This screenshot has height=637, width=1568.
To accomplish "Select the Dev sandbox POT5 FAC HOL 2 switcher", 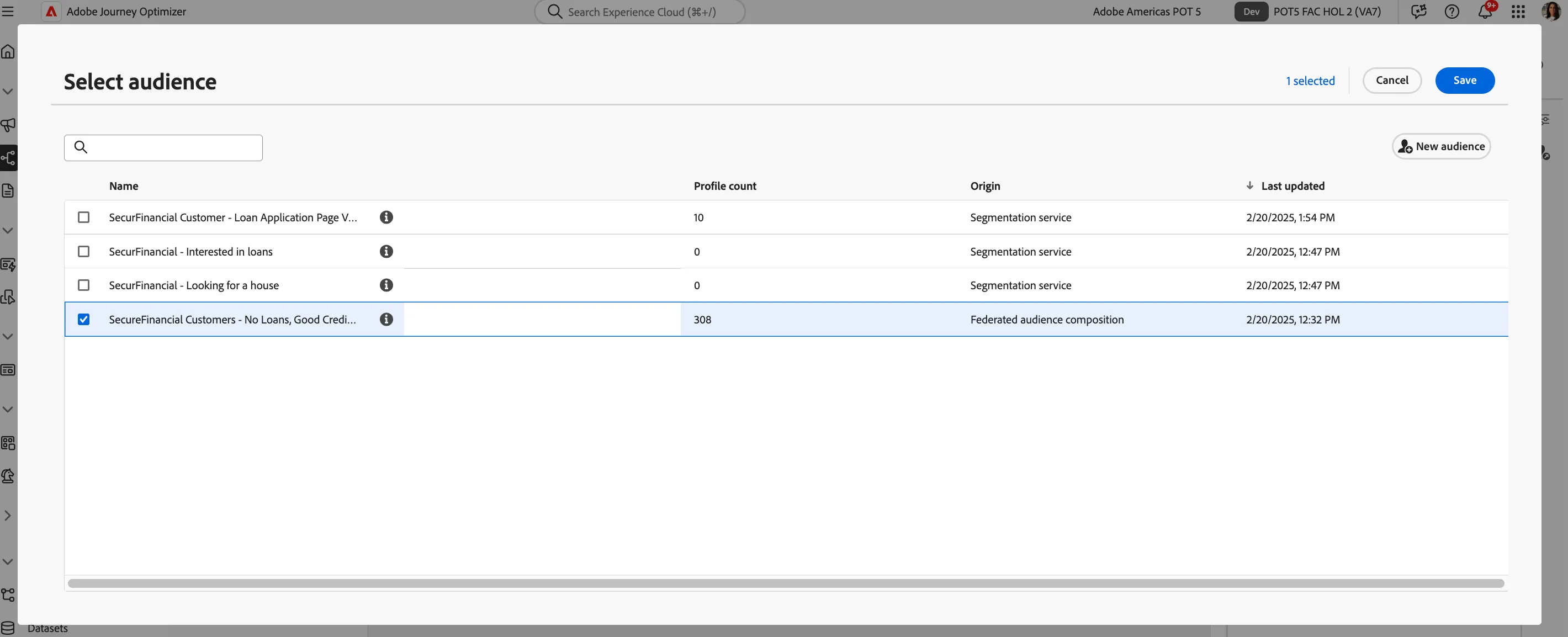I will tap(1307, 12).
